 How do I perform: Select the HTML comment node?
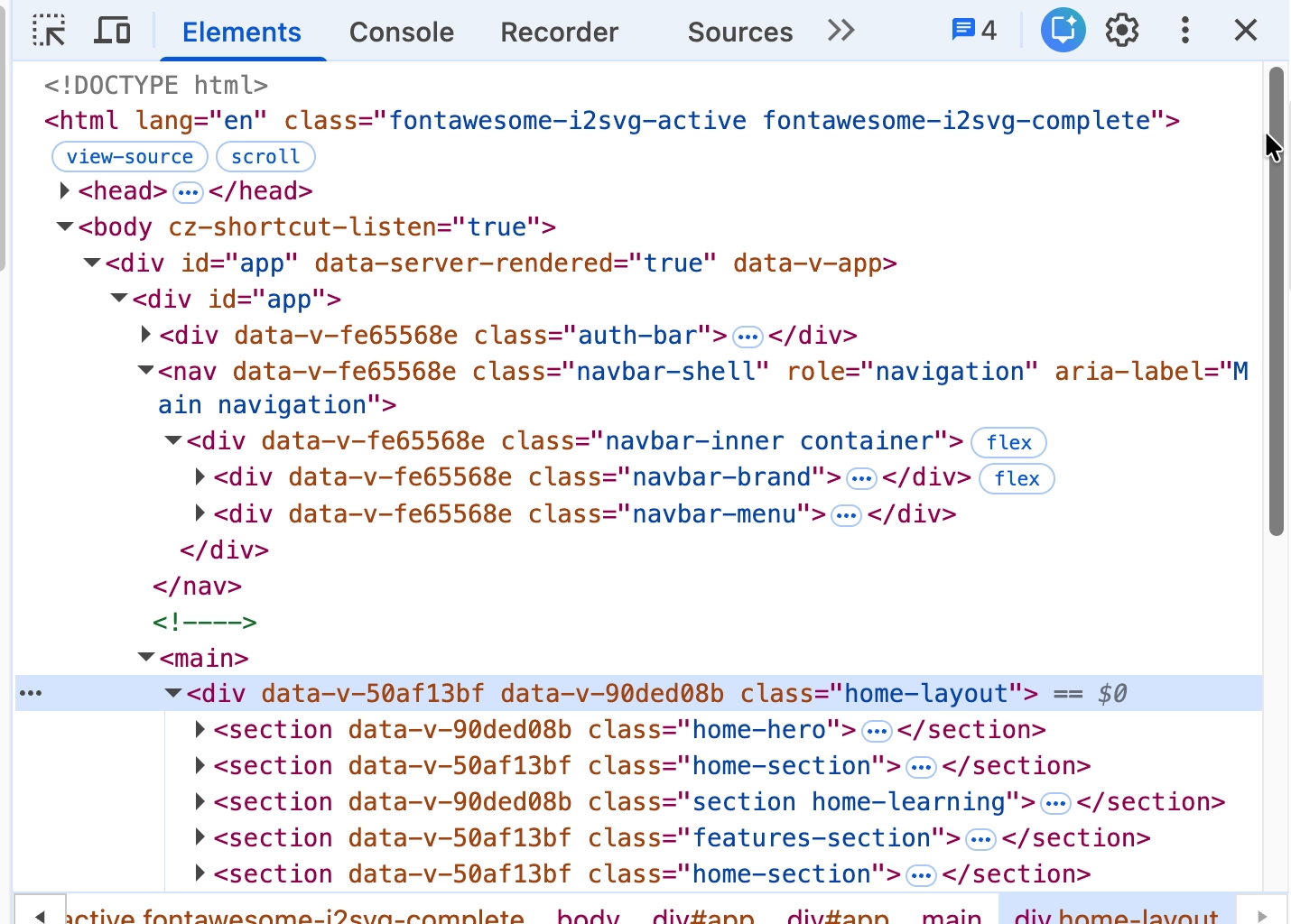[205, 622]
